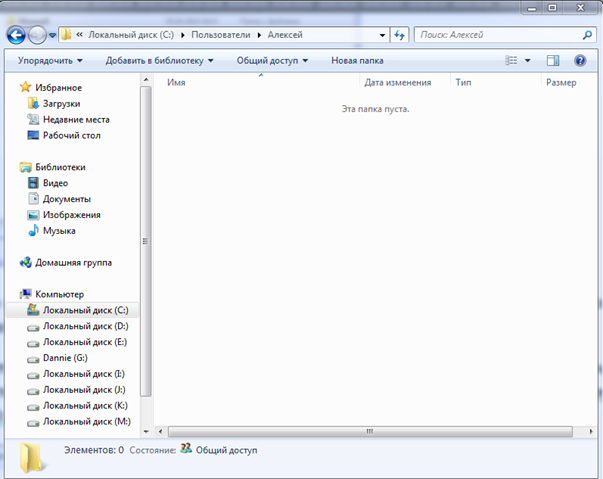Open the help question mark icon

click(x=580, y=60)
